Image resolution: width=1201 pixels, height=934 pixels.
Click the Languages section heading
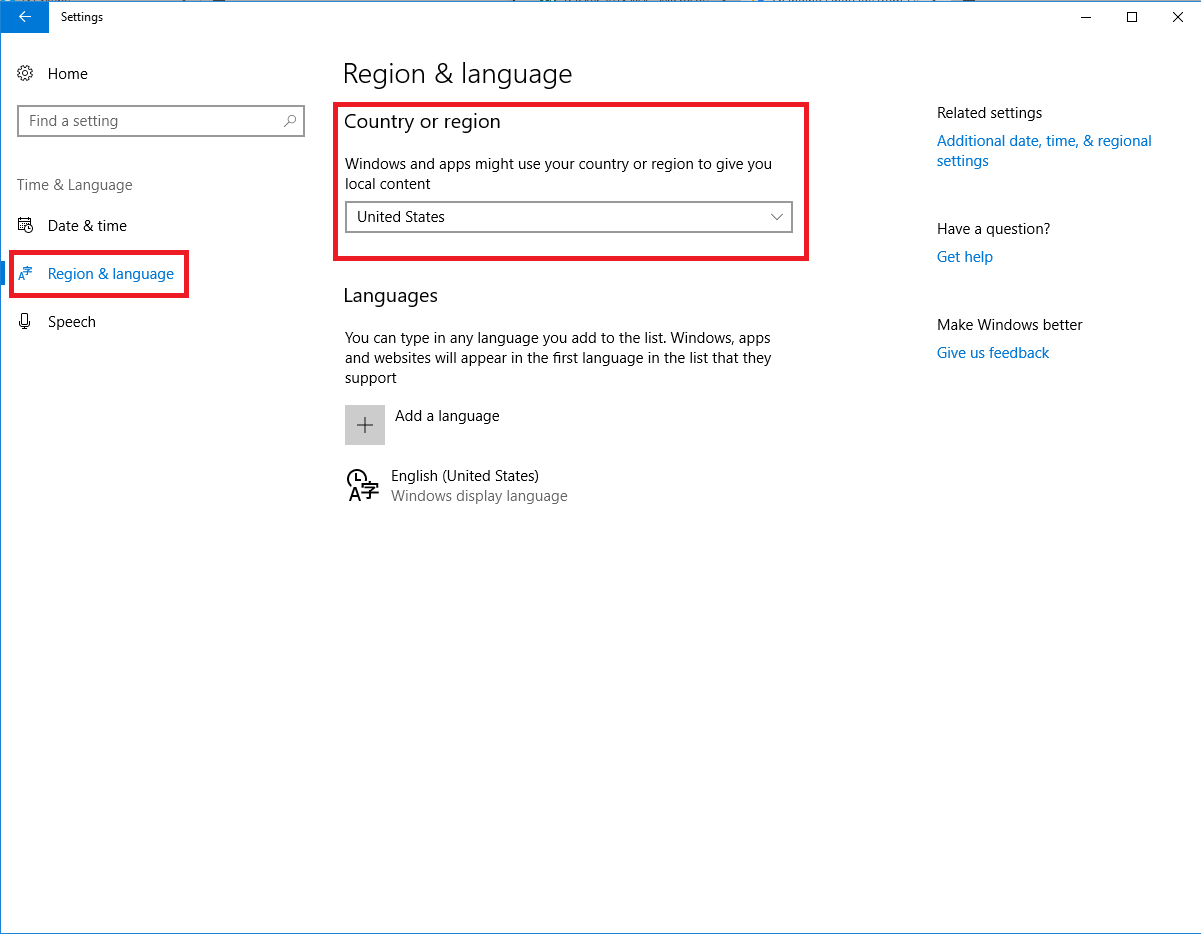tap(391, 296)
